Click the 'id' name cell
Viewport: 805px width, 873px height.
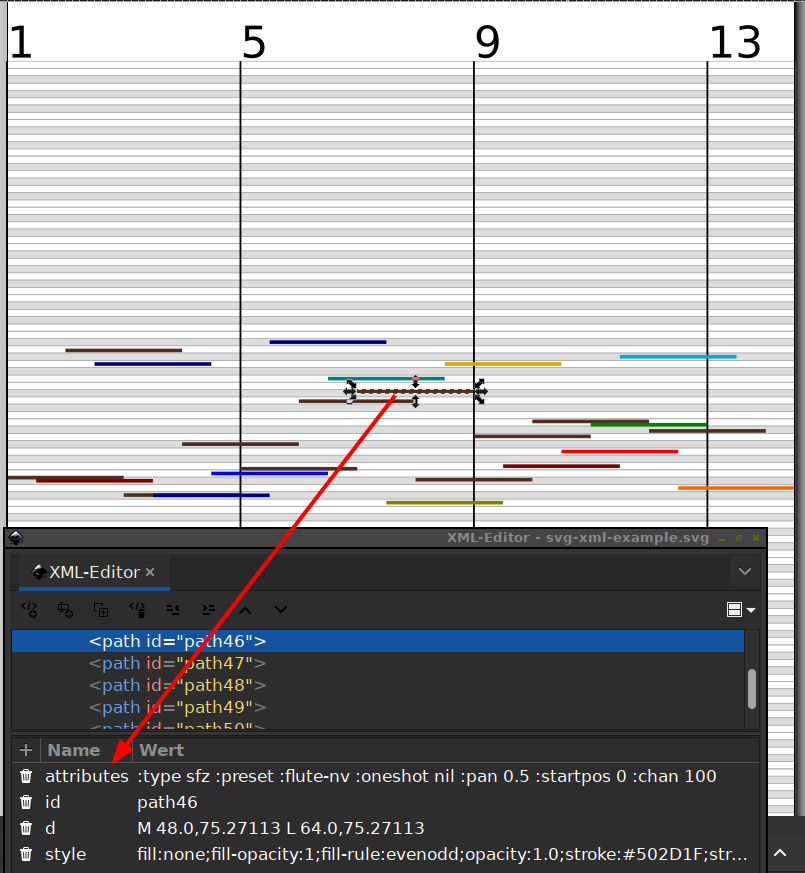pyautogui.click(x=52, y=802)
